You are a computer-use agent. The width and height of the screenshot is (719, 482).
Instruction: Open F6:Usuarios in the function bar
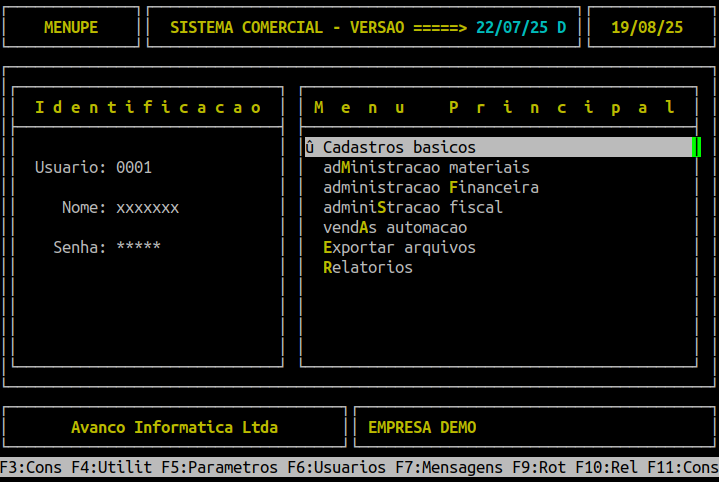point(337,467)
